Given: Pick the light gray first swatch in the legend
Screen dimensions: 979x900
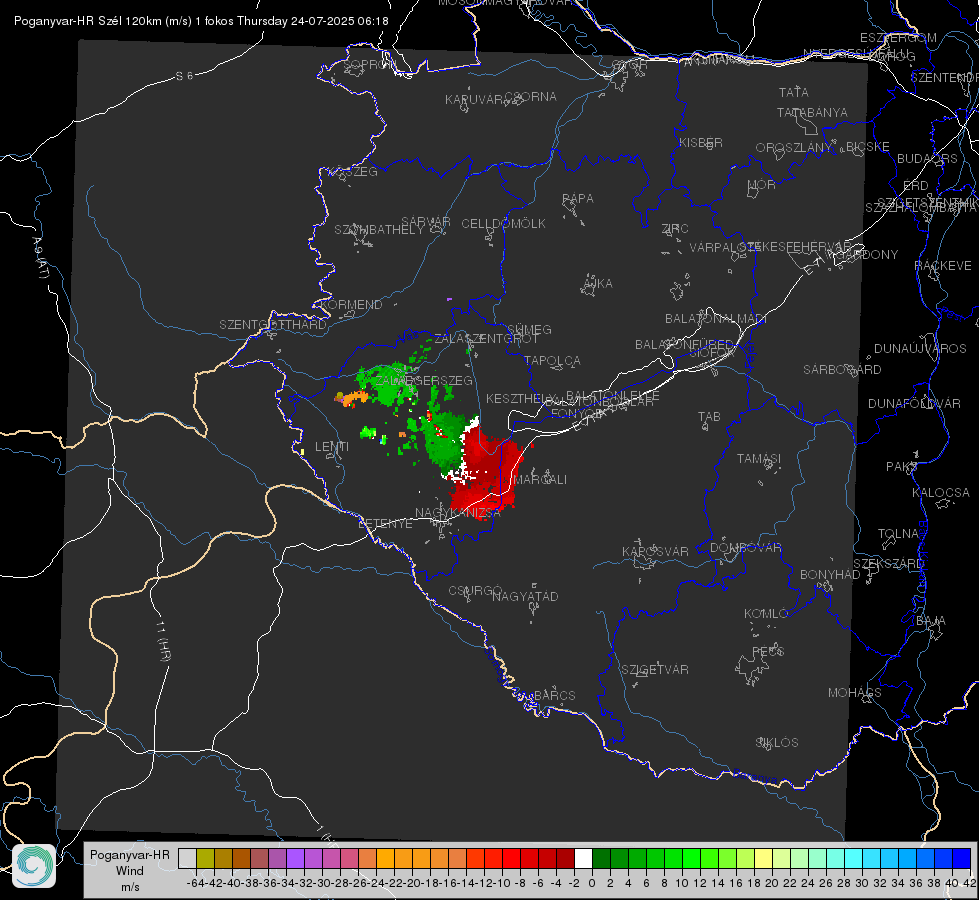Looking at the screenshot, I should 187,858.
